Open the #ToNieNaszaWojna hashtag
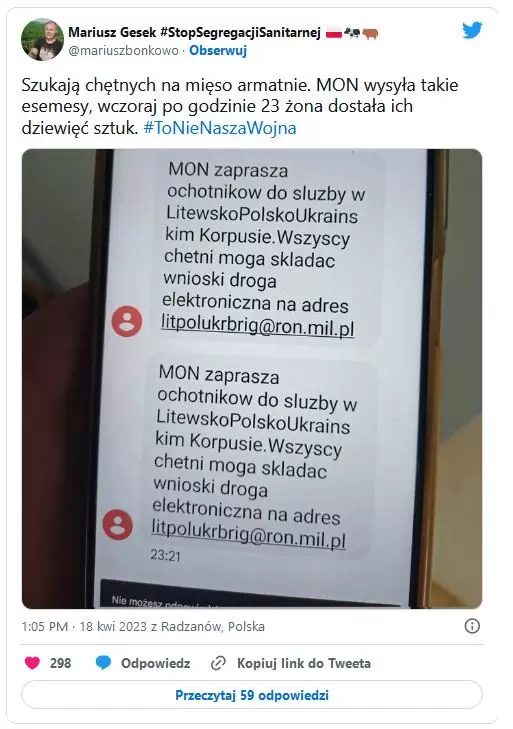The height and width of the screenshot is (729, 513). click(x=220, y=128)
